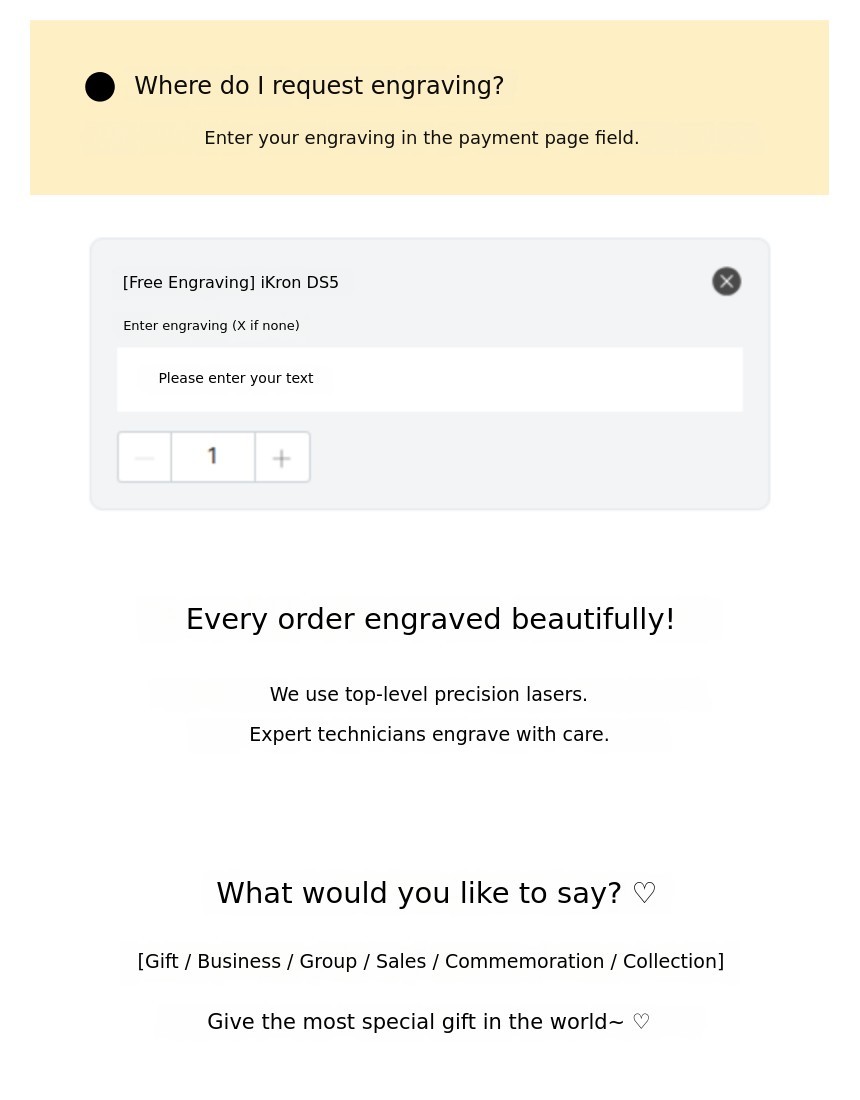Click the quantity number field showing 1
Viewport: 860px width, 1100px height.
213,457
